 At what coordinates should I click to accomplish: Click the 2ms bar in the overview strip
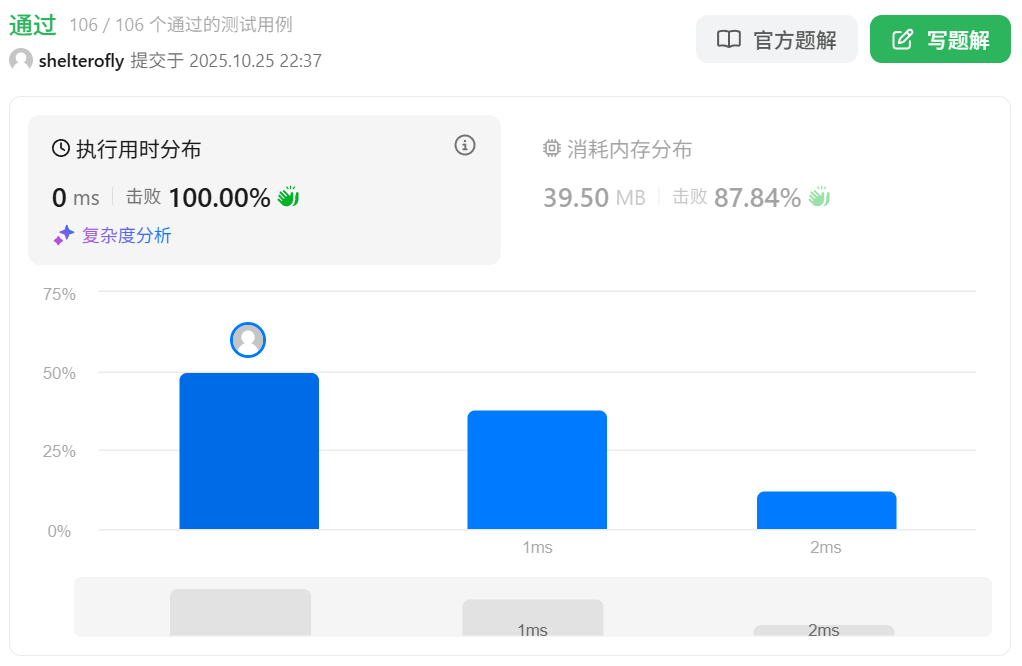tap(823, 630)
